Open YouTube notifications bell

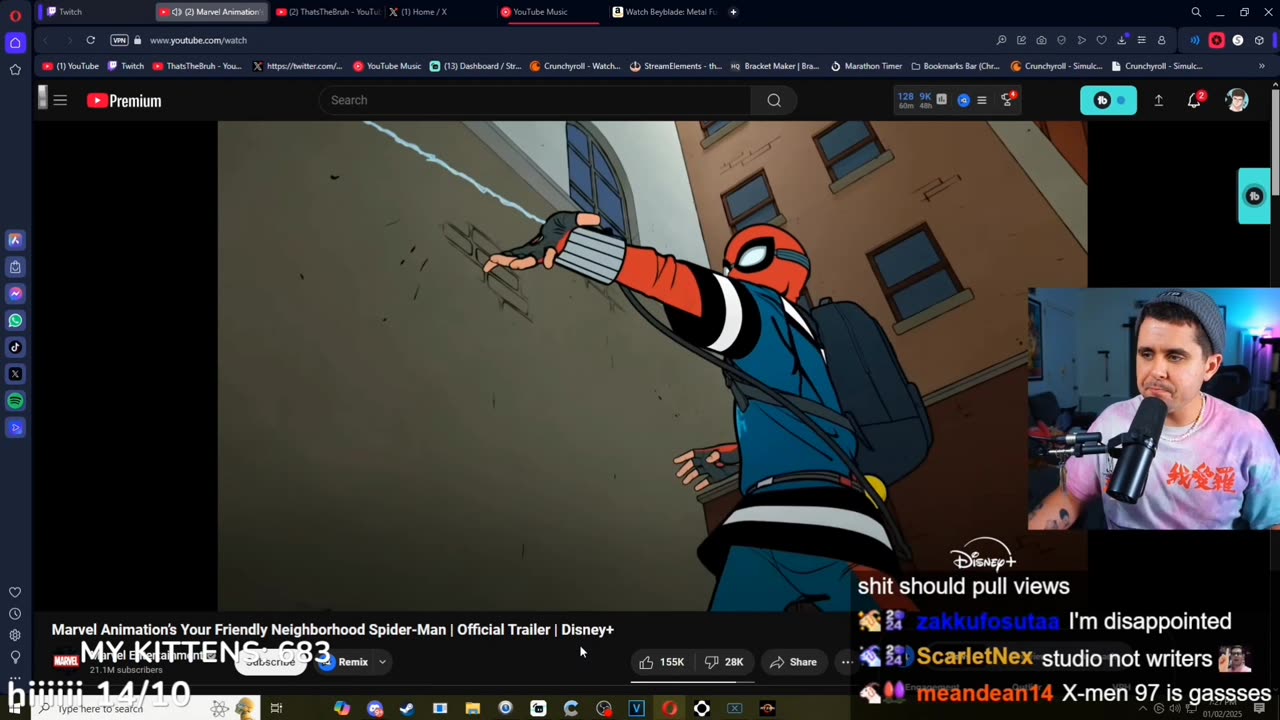[x=1194, y=100]
